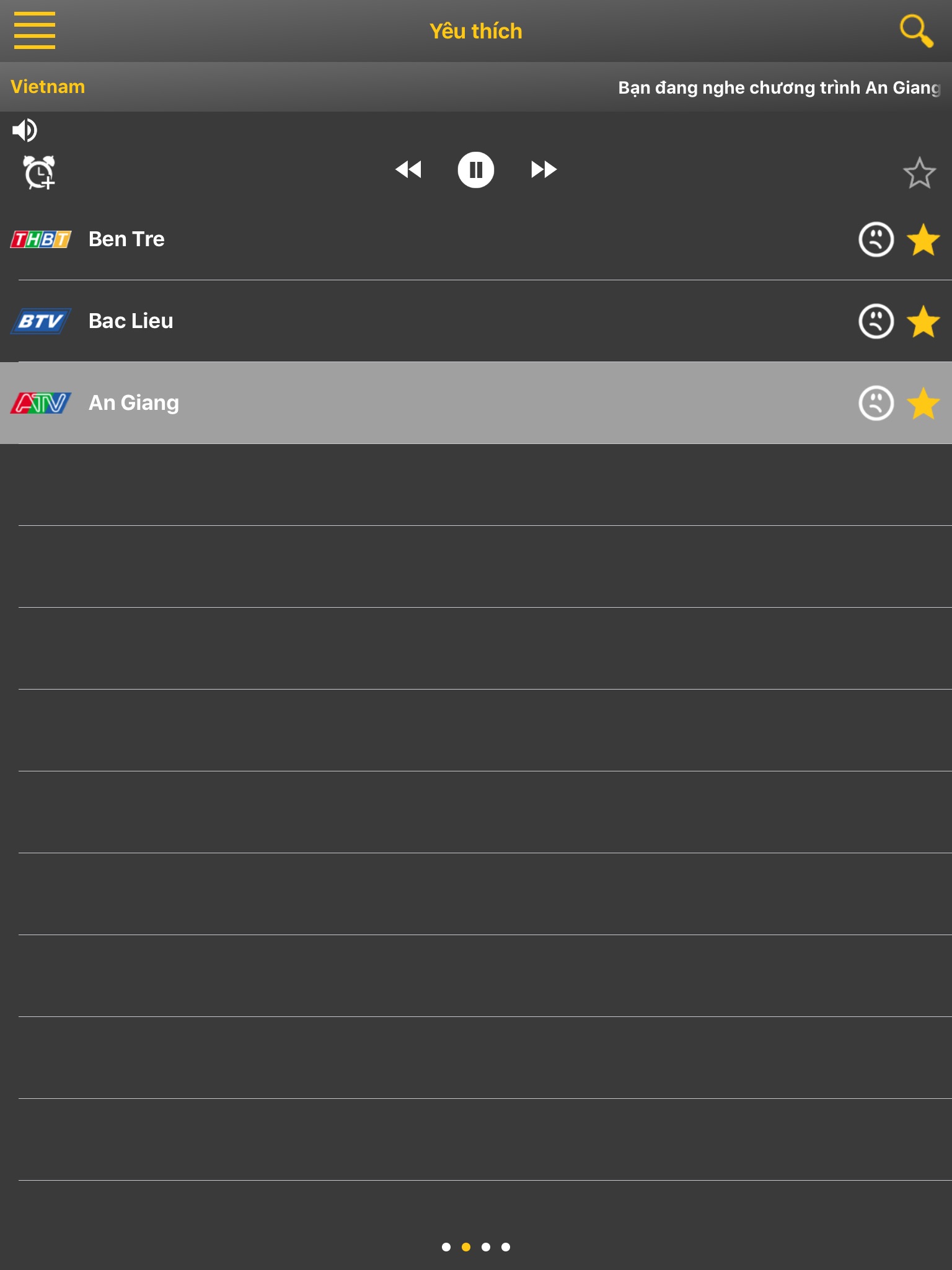Skip to the previous station
Screen dimensions: 952x1270
408,169
